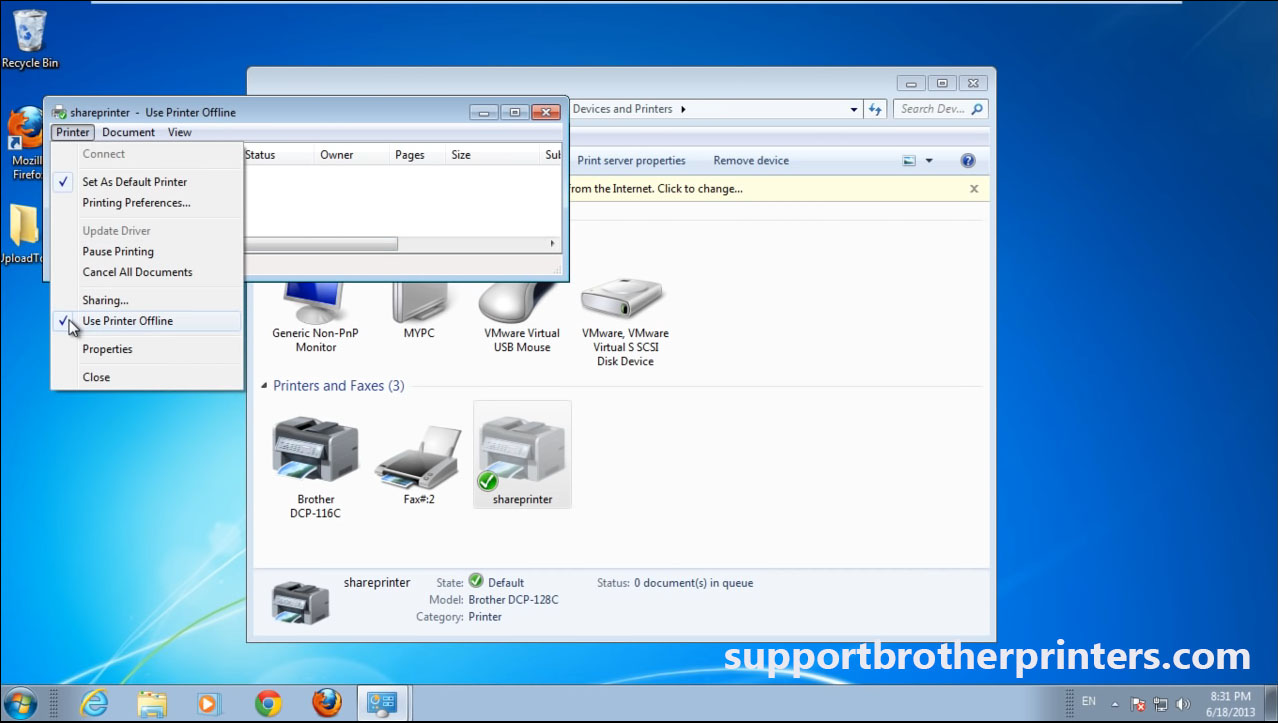Click Remove device on the toolbar

[750, 160]
